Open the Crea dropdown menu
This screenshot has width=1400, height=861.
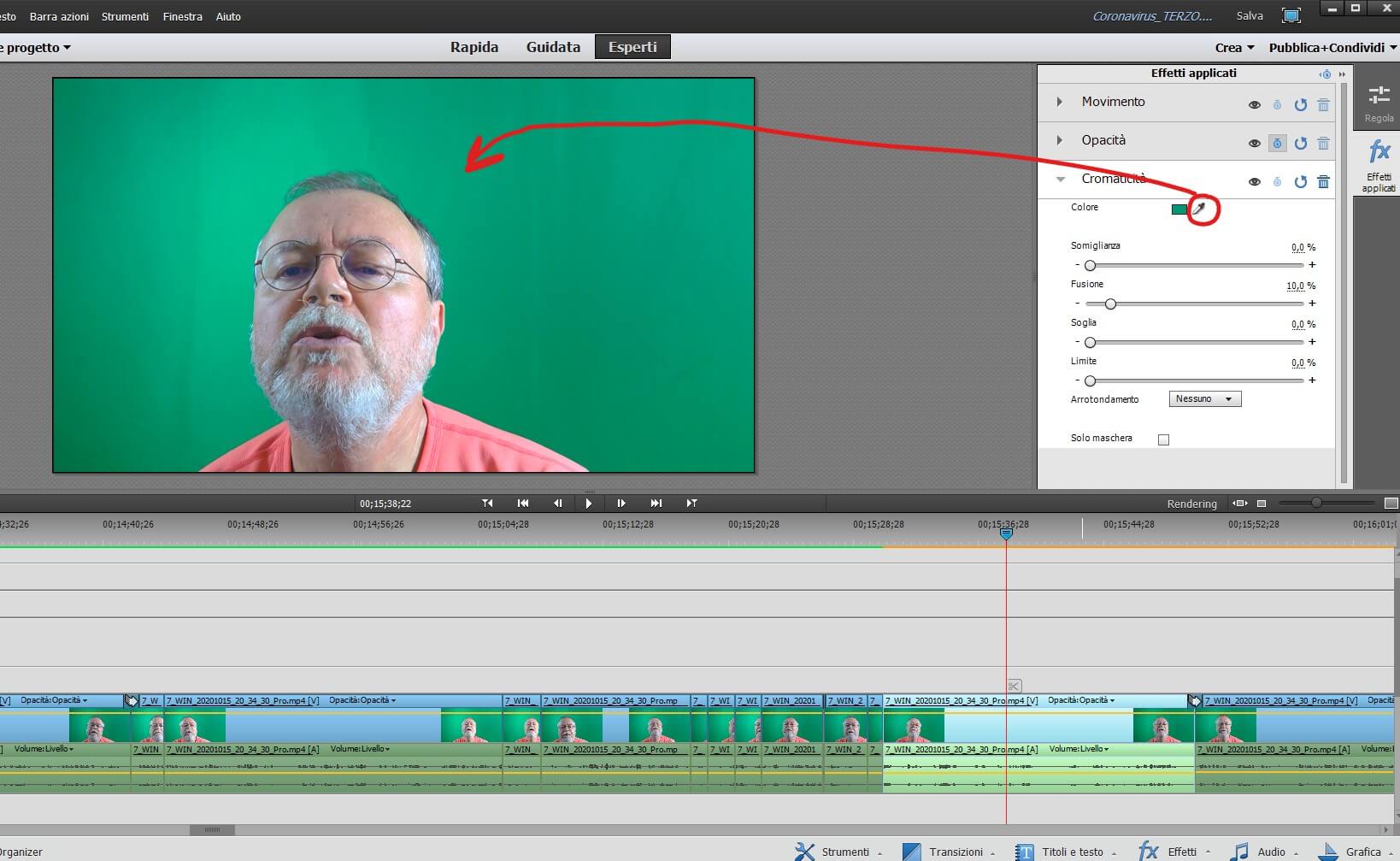coord(1234,48)
